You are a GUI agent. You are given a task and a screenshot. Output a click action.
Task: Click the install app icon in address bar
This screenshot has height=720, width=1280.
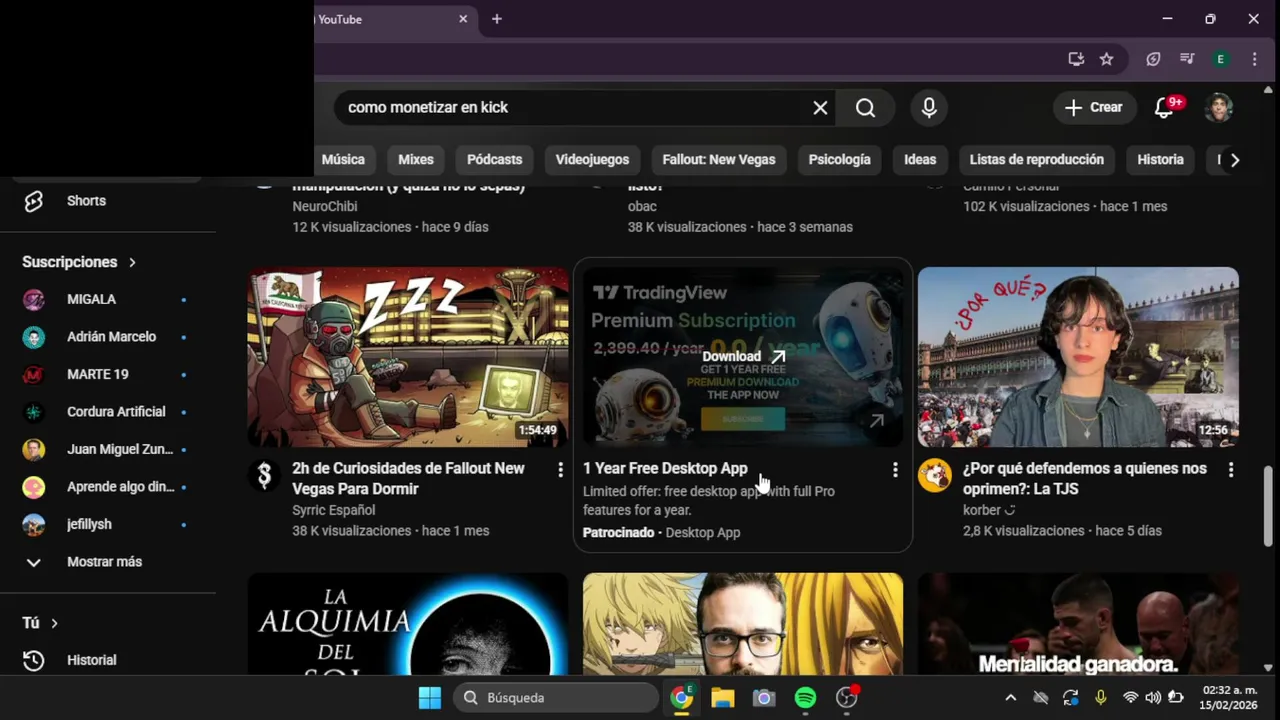[x=1076, y=59]
